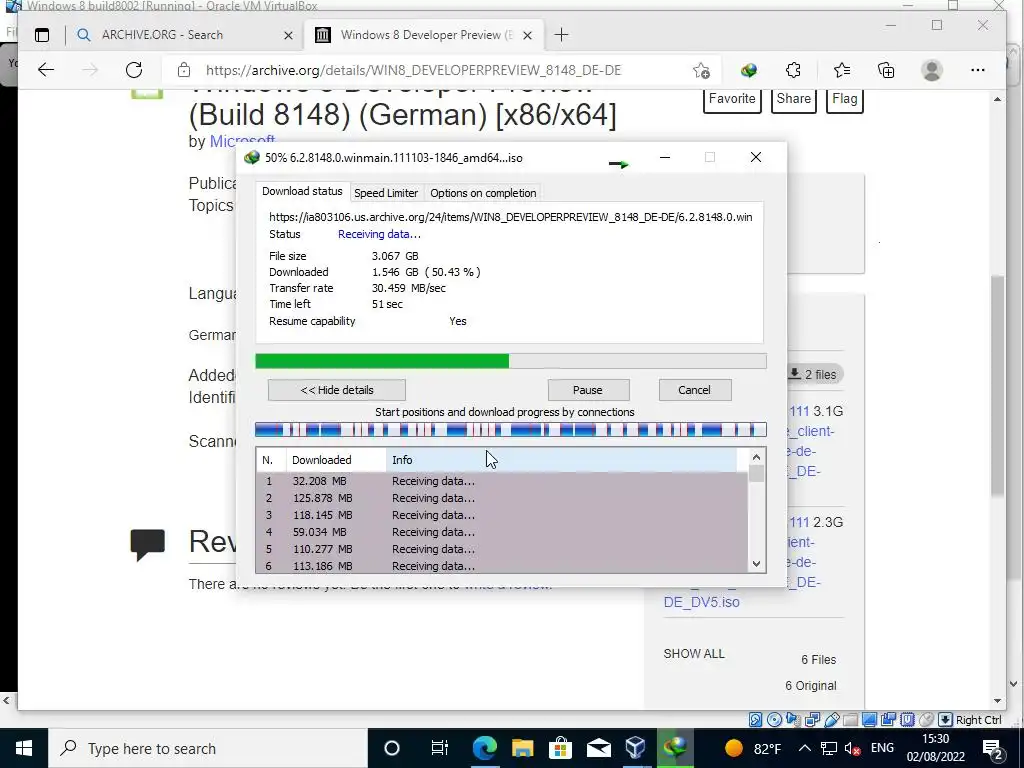The width and height of the screenshot is (1024, 768).
Task: Select connection row 4 with 59.034 MB
Action: click(502, 532)
